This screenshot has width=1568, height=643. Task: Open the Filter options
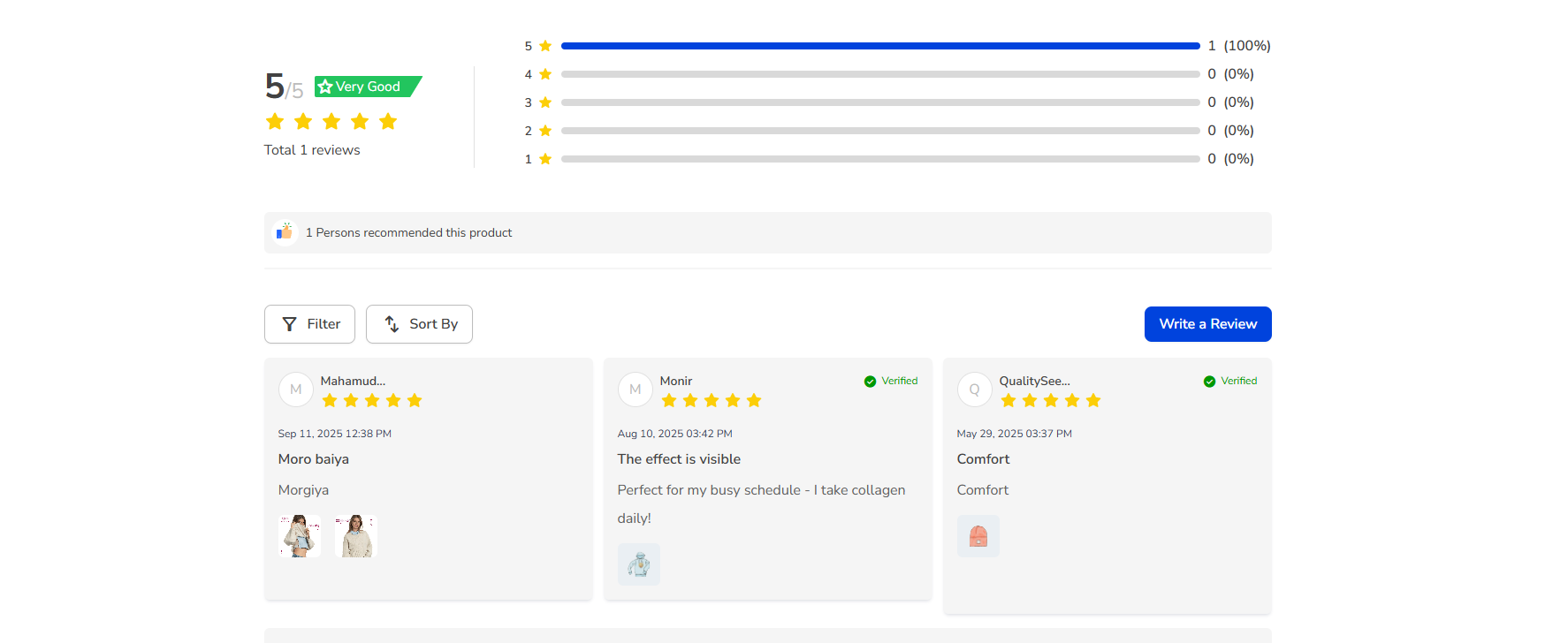[309, 324]
